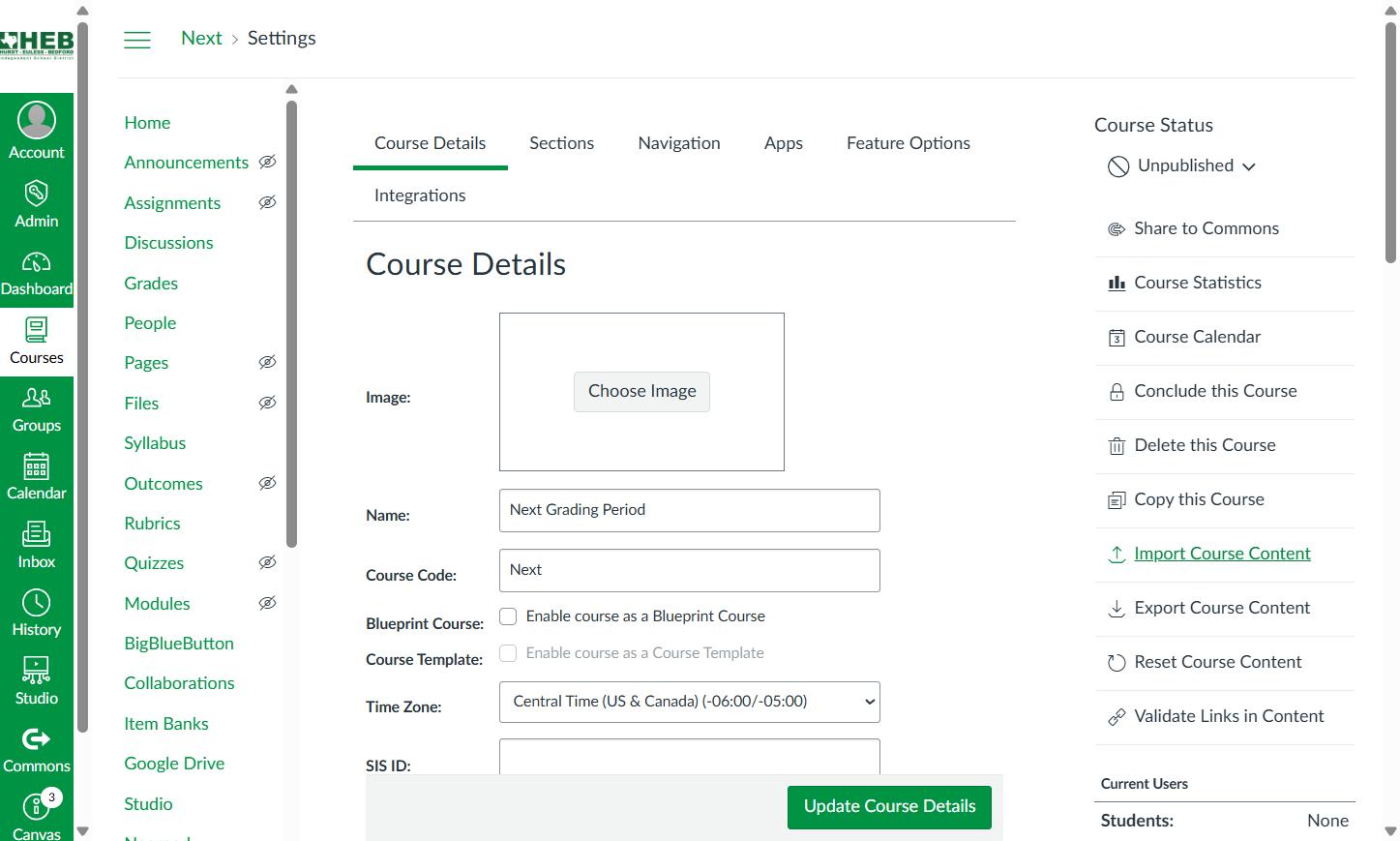The image size is (1400, 841).
Task: Click the hidden eye icon beside Files
Action: pyautogui.click(x=268, y=403)
